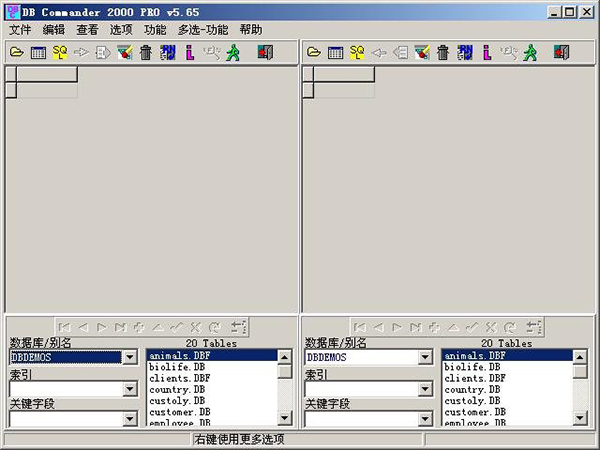
Task: Expand the left DBDEMOS database alias dropdown
Action: pyautogui.click(x=129, y=357)
